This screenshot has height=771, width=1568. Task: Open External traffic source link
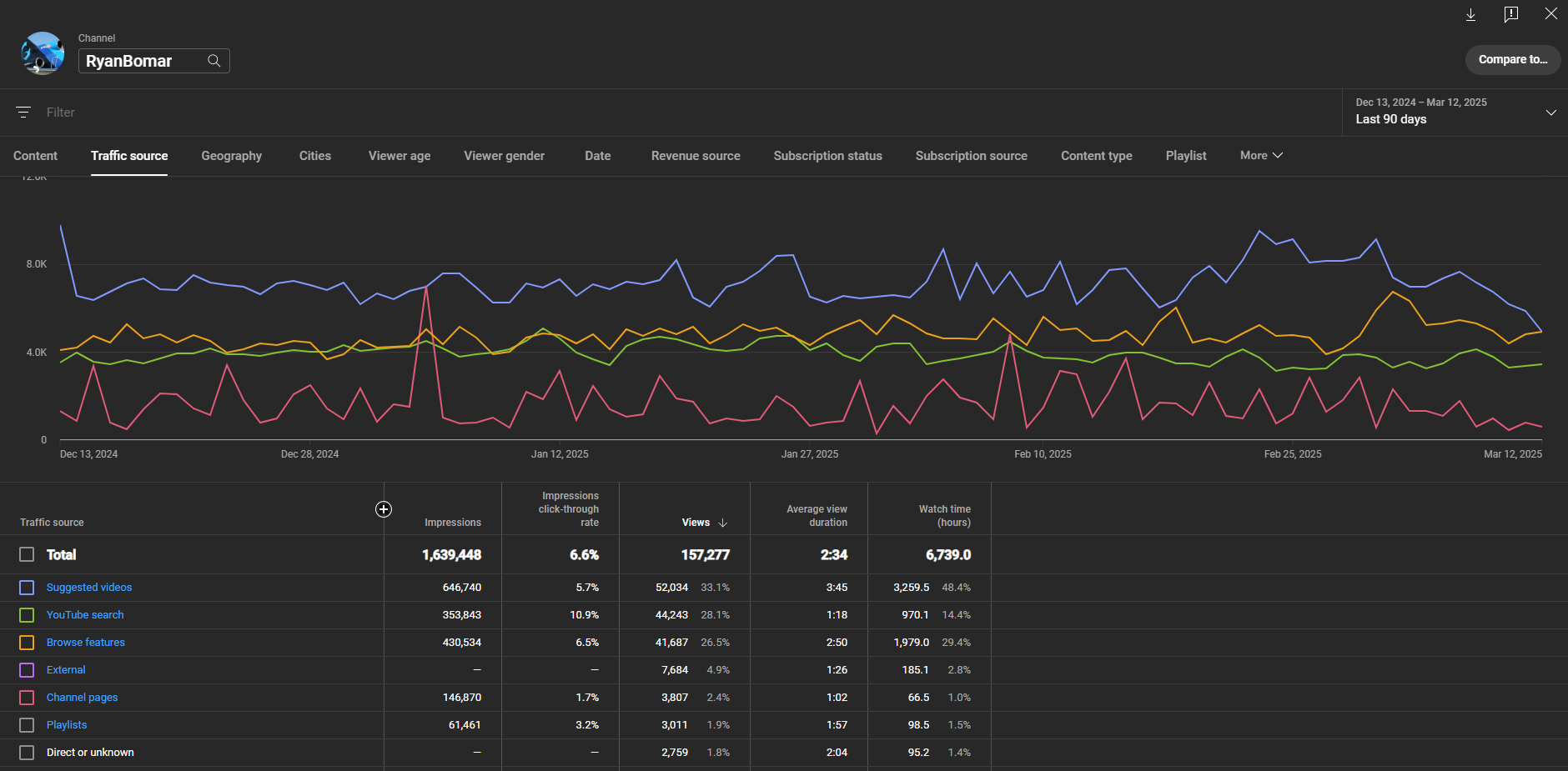[66, 670]
